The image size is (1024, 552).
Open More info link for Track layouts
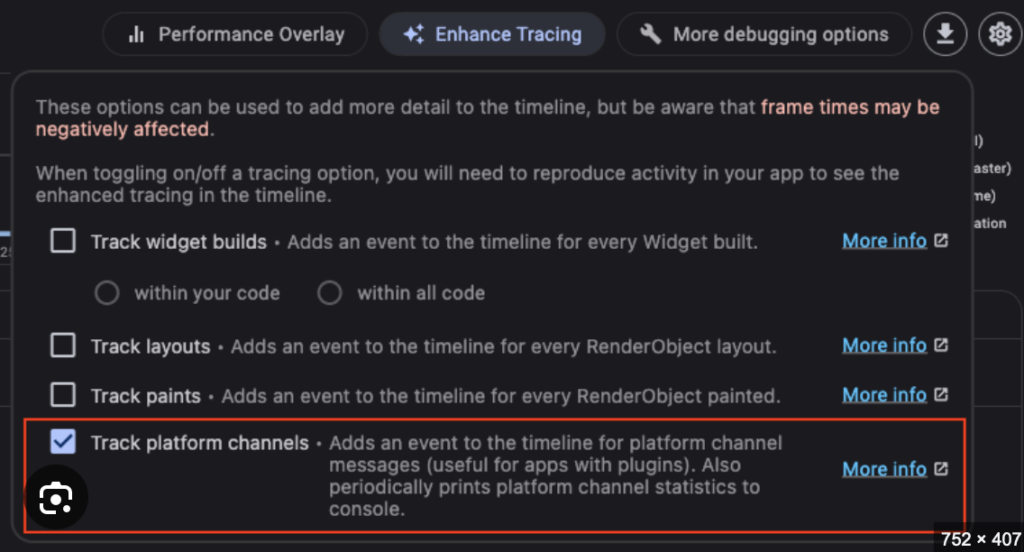click(884, 345)
